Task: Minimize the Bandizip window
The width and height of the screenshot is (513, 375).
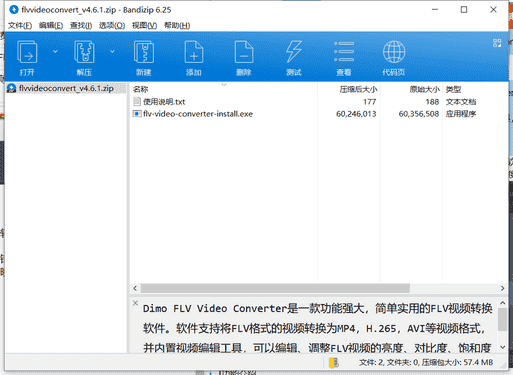Action: pos(435,10)
